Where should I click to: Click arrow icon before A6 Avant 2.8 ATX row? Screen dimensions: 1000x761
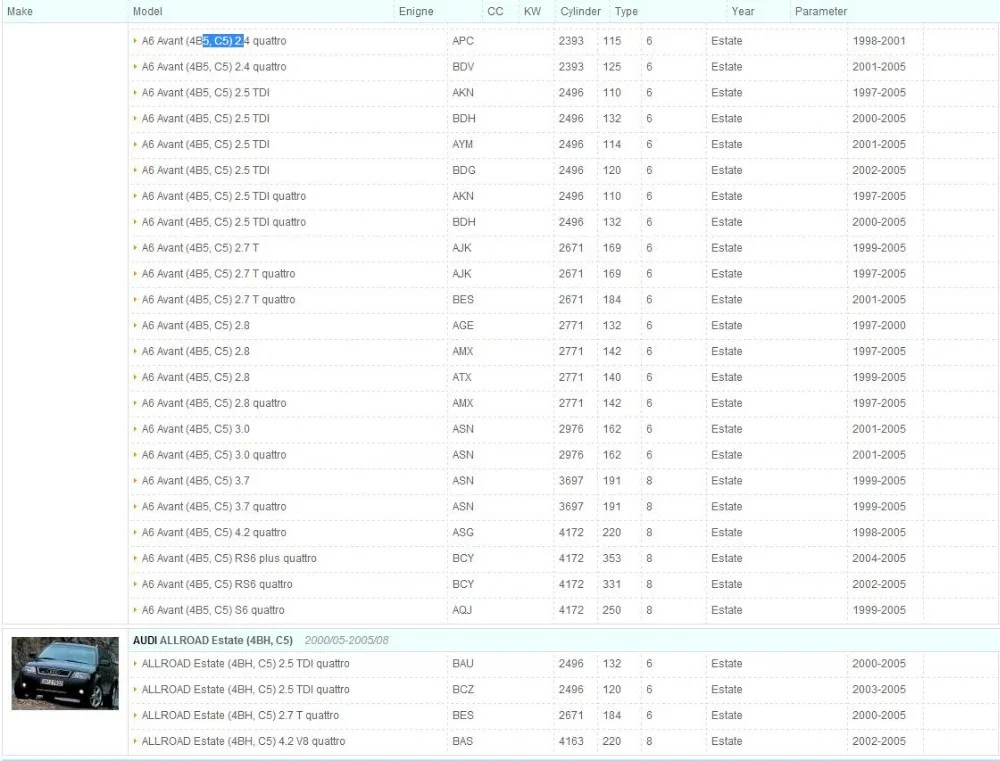(135, 377)
